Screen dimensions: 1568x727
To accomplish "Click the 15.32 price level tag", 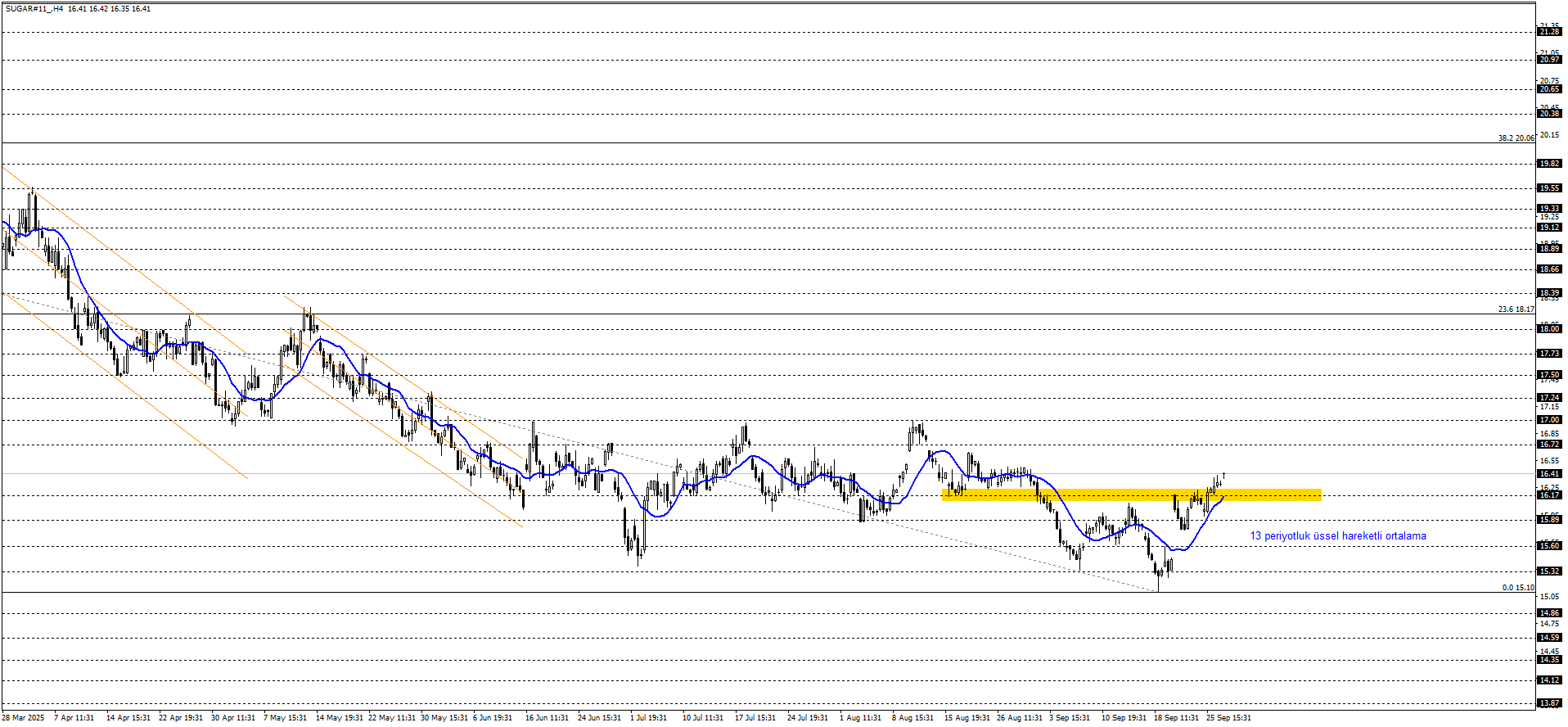I will 1549,571.
